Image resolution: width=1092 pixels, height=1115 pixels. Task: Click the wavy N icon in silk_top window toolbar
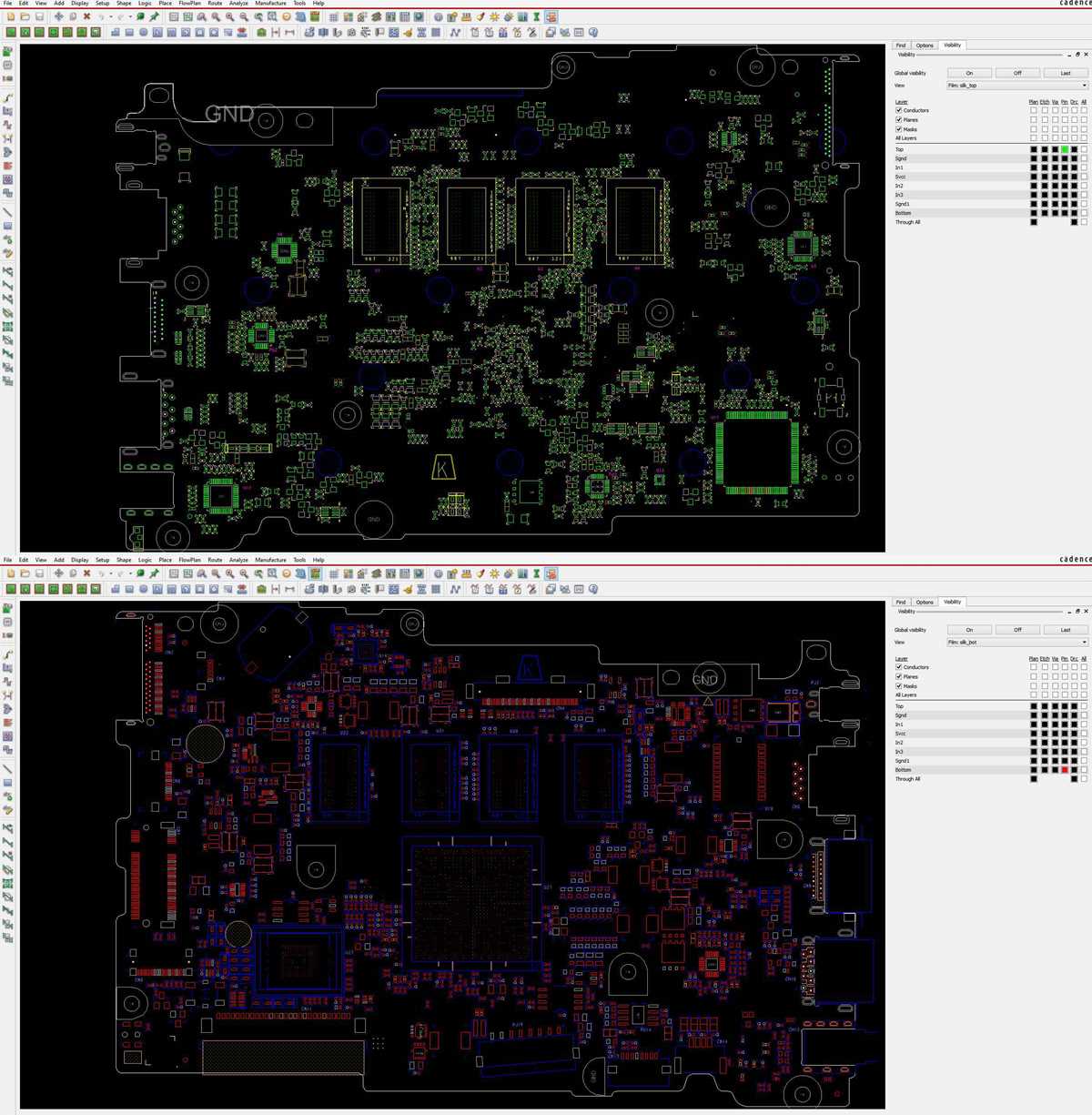[x=455, y=32]
